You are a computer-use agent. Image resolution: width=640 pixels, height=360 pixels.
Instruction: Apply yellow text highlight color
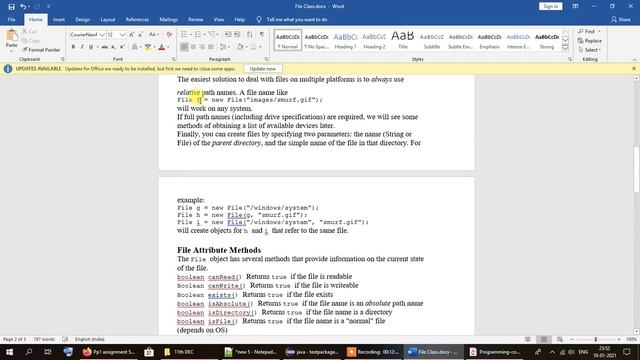(x=148, y=47)
